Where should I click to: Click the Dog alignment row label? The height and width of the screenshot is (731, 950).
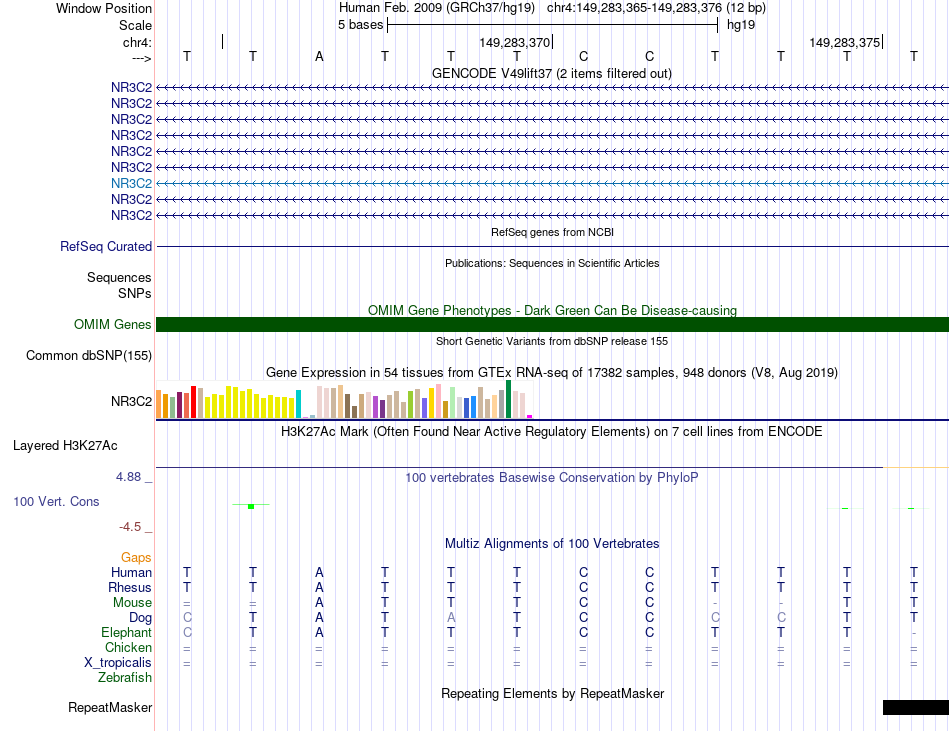coord(141,618)
